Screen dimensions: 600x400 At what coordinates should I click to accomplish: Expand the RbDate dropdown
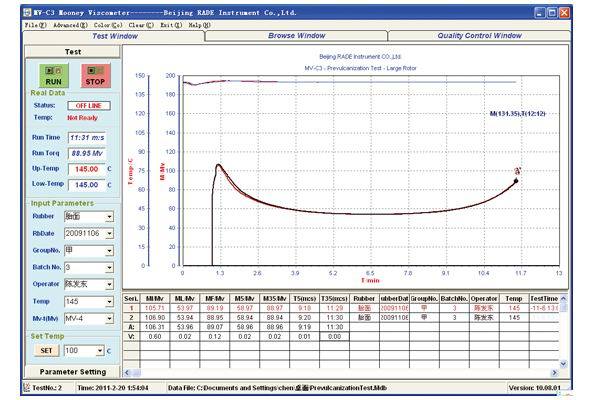pos(108,232)
